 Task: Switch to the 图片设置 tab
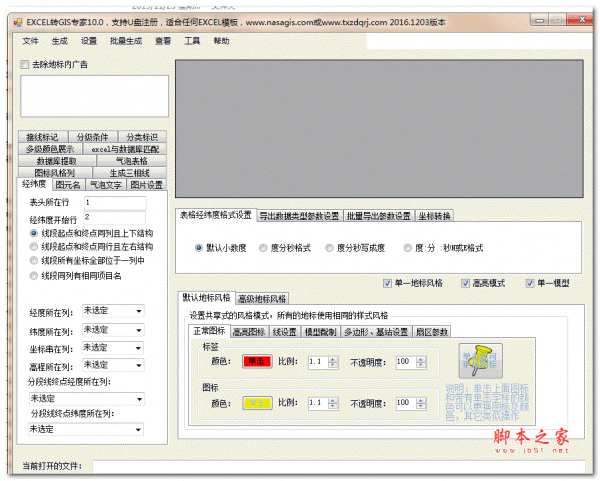[147, 185]
